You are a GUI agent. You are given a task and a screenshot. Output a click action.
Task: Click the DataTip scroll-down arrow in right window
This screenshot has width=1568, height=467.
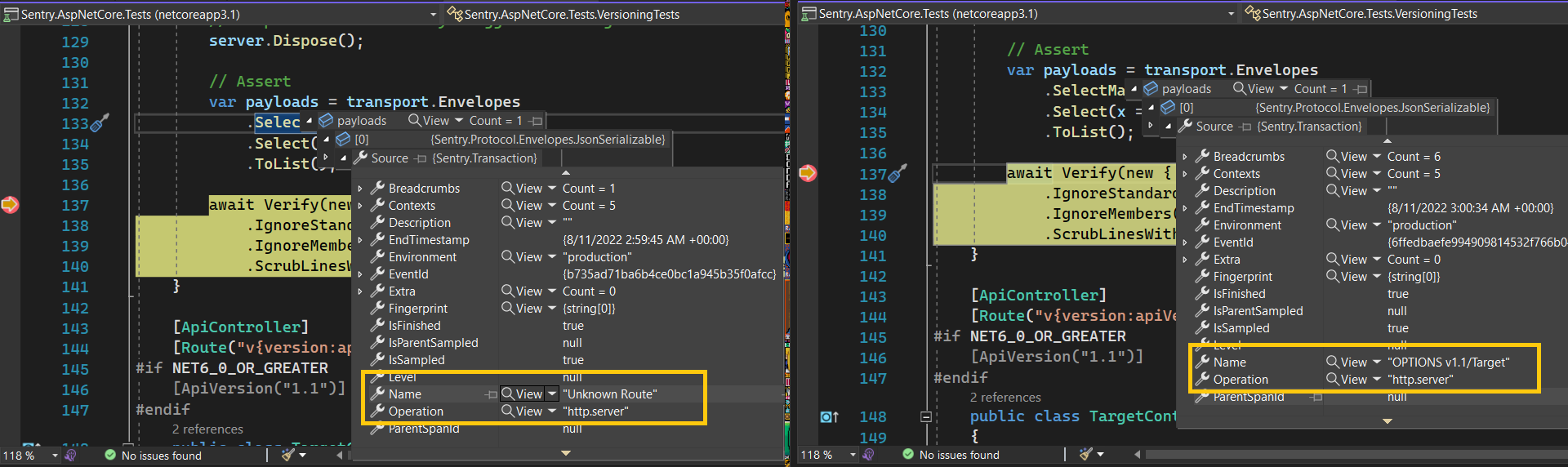1388,421
